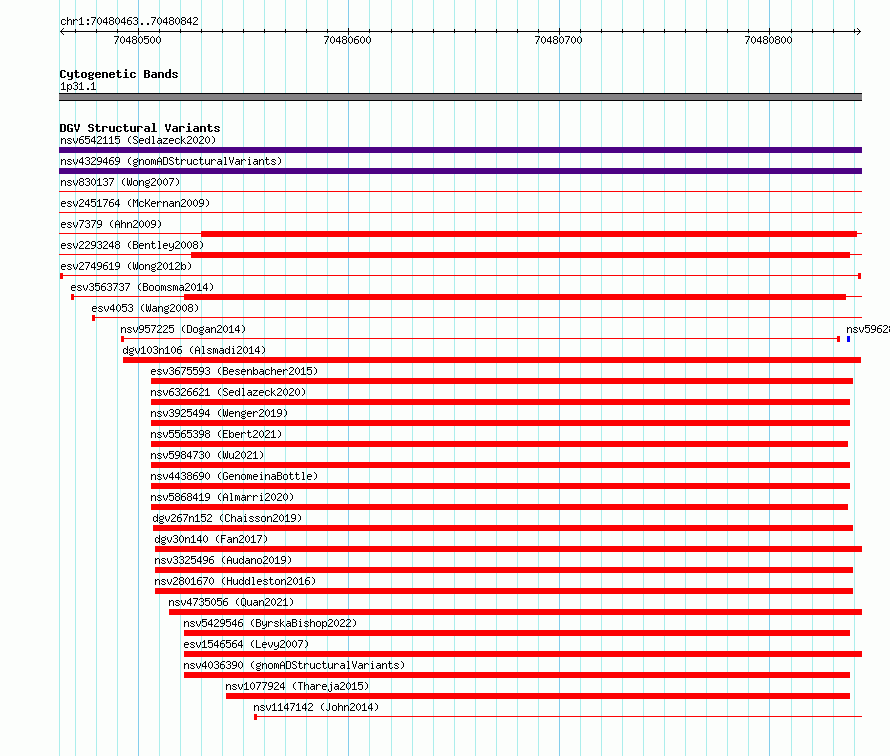
Task: Click the gray 1p31.1 cytogenetic band bar
Action: coord(460,97)
